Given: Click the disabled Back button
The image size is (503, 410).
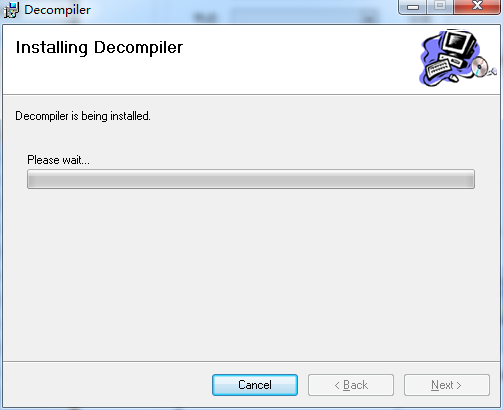Looking at the screenshot, I should pyautogui.click(x=351, y=385).
